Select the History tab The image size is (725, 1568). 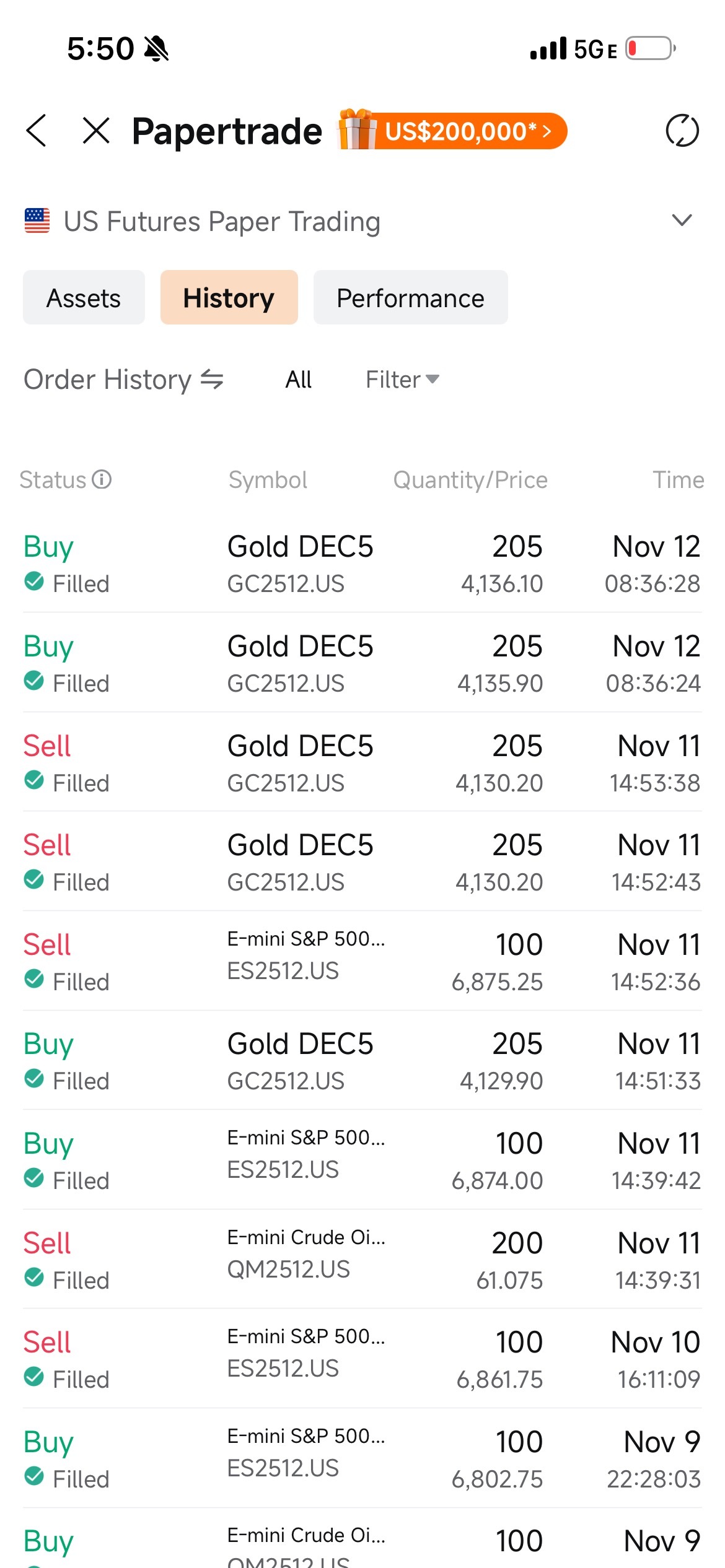click(229, 297)
